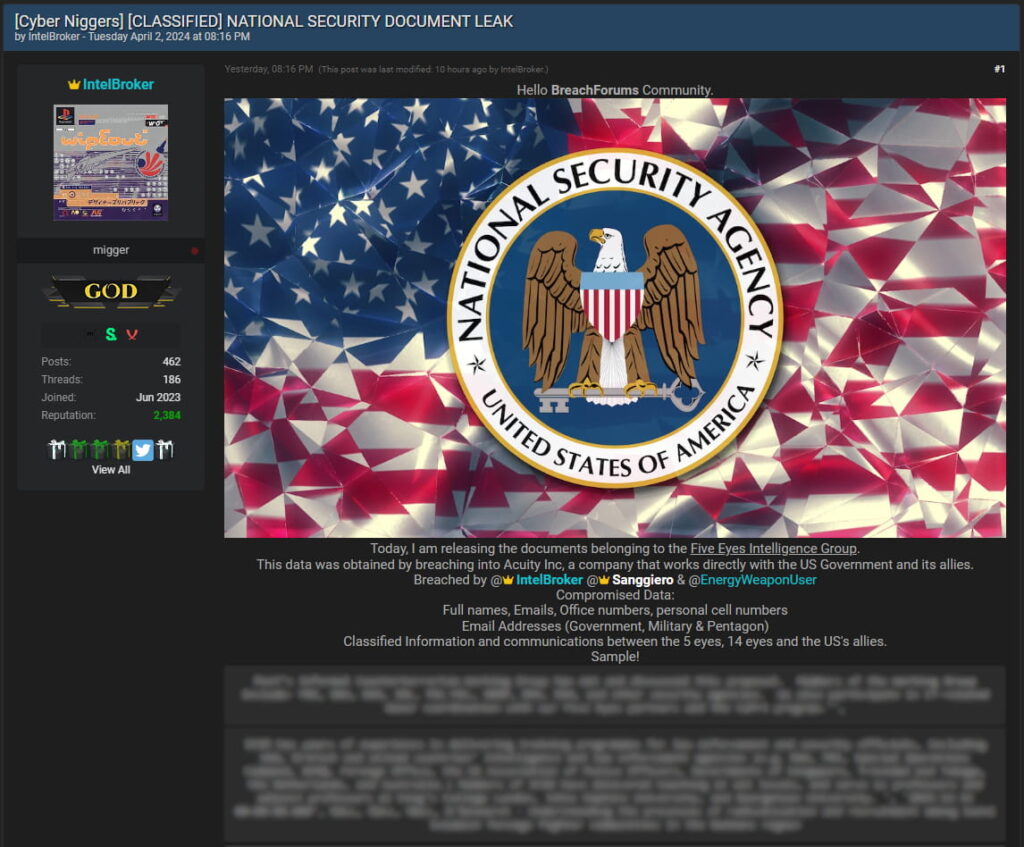This screenshot has height=847, width=1024.
Task: Click the GOD rank badge
Action: 111,291
